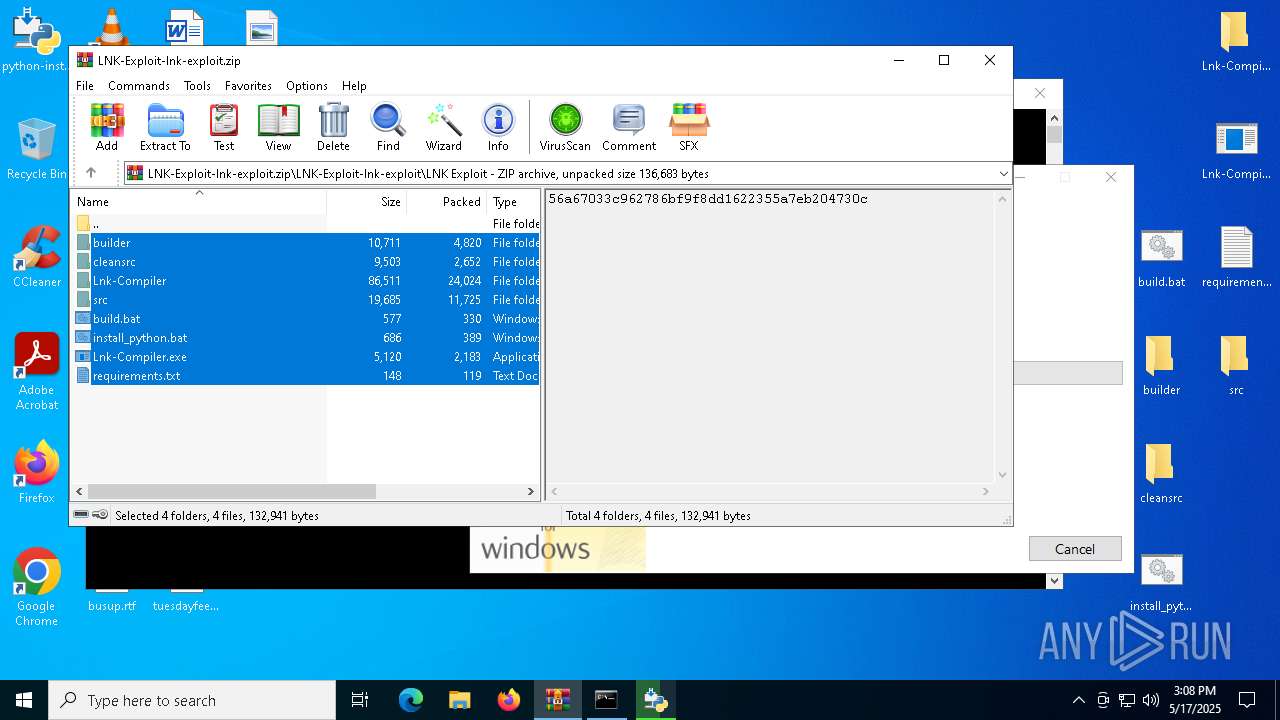Select the Lnk-Compiler folder row
Image resolution: width=1280 pixels, height=720 pixels.
point(306,281)
